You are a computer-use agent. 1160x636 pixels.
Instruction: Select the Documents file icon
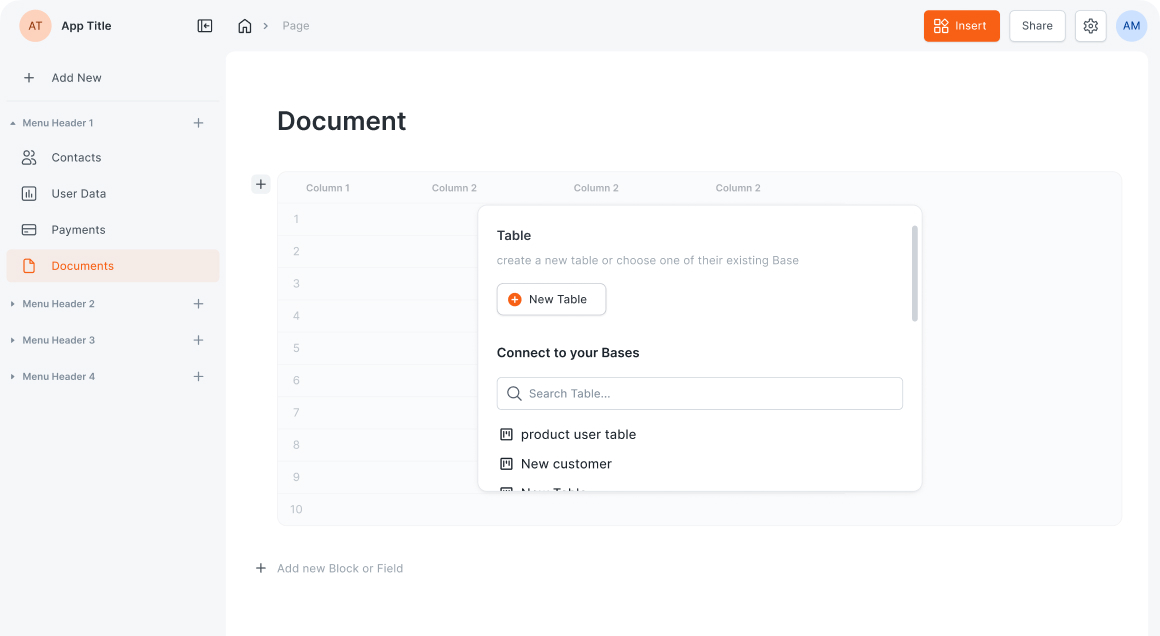pos(30,265)
